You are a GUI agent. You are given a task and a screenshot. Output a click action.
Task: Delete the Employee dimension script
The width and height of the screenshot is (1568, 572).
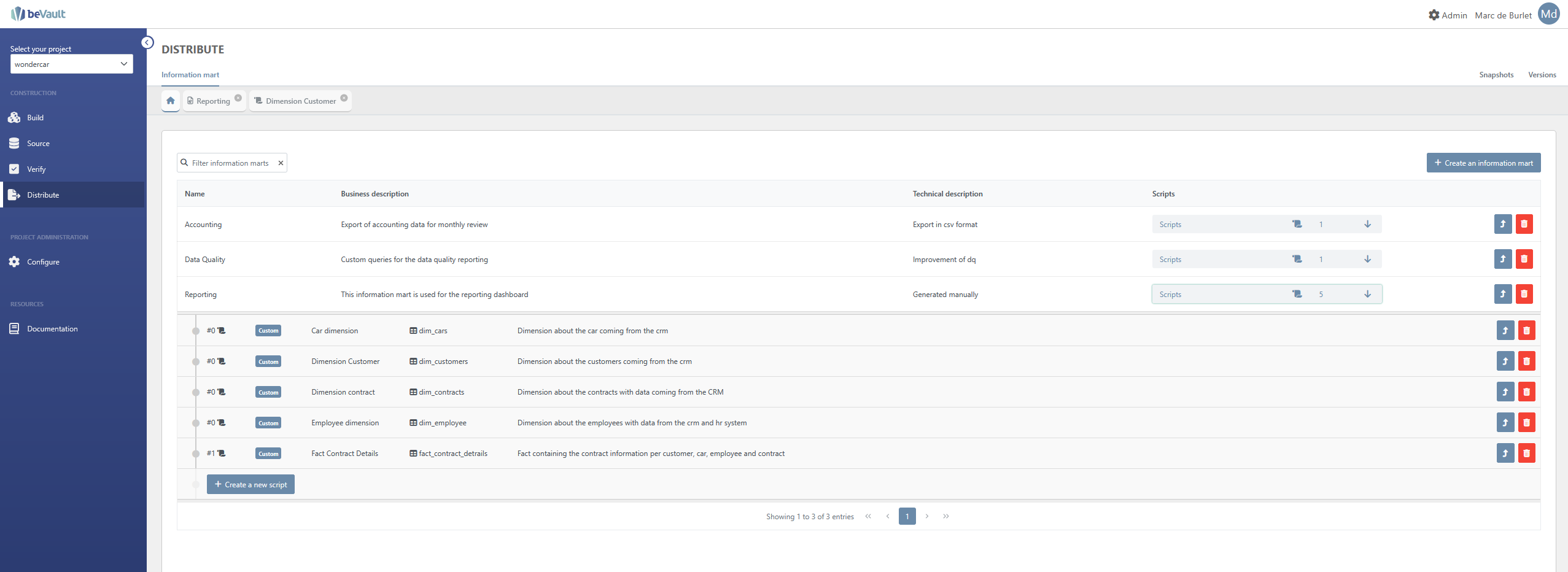click(1526, 423)
